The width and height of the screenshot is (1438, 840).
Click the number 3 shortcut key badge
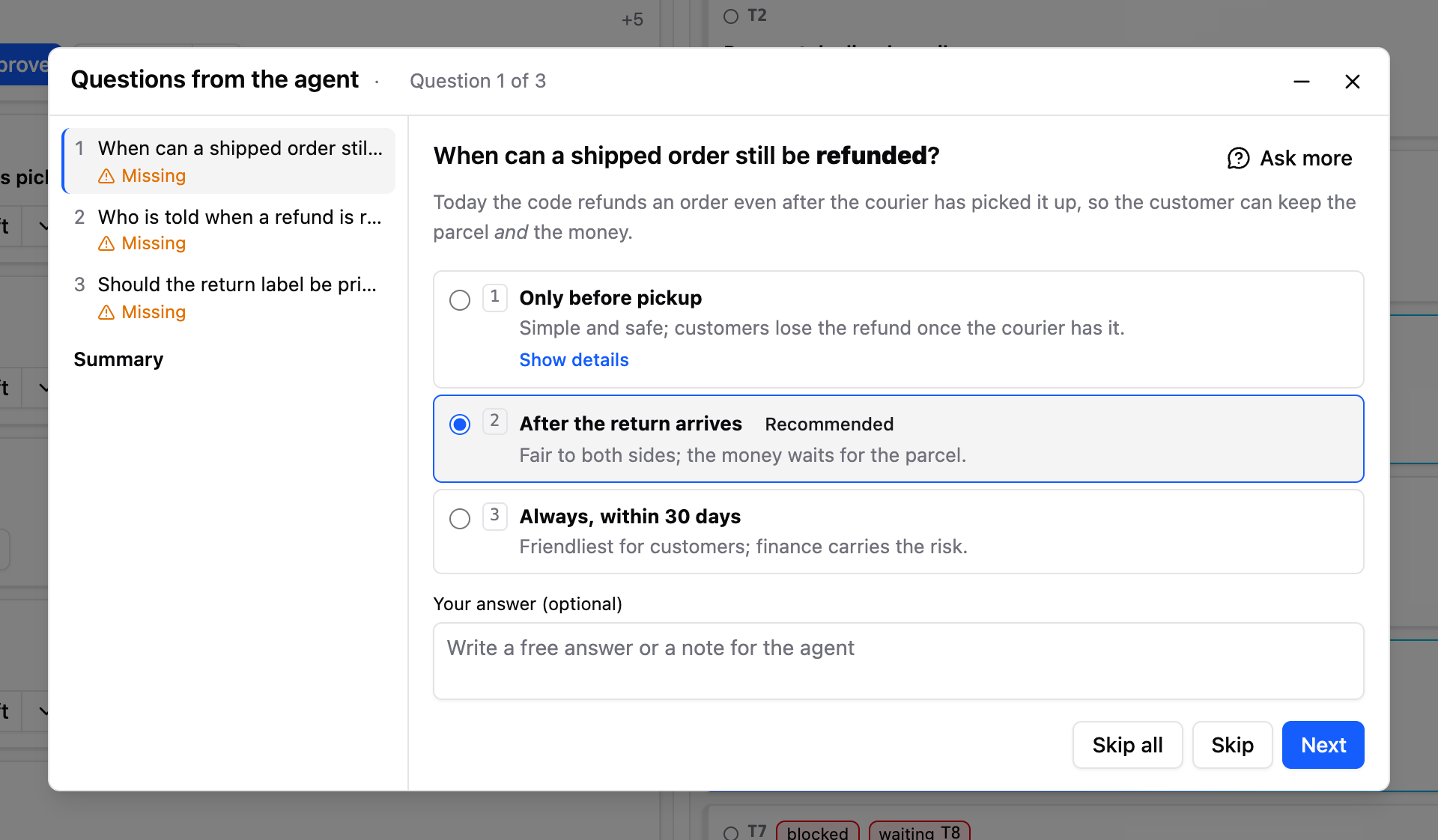point(494,516)
